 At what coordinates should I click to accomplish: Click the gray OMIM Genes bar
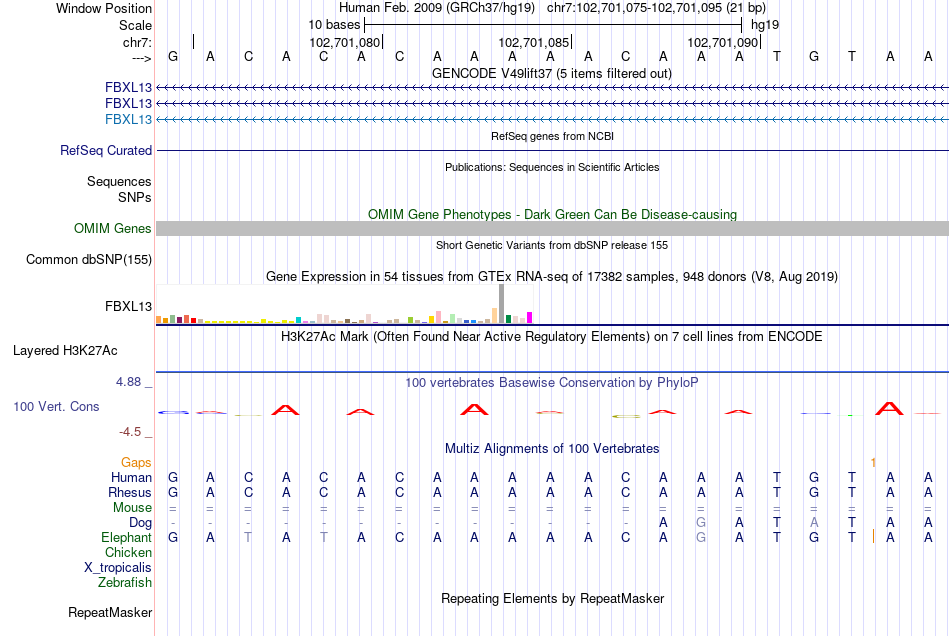click(x=552, y=228)
